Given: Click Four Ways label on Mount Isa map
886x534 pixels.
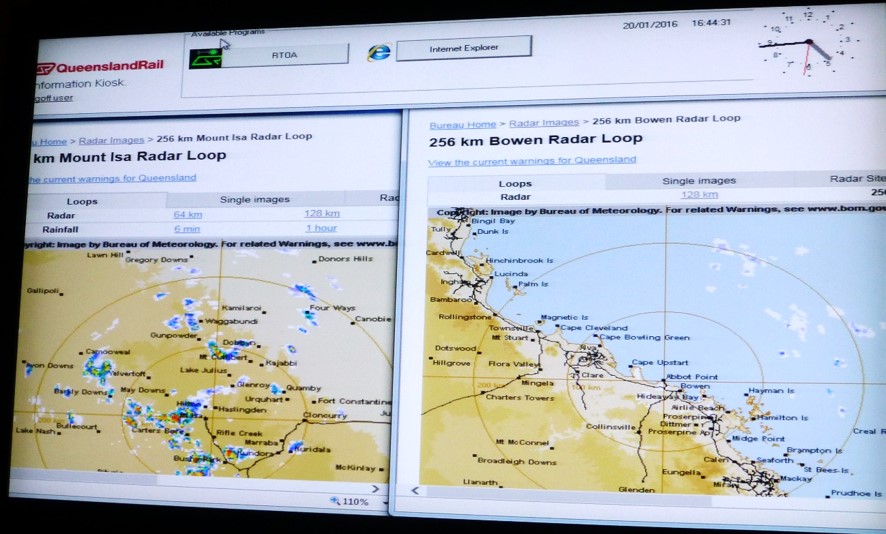Looking at the screenshot, I should 332,309.
